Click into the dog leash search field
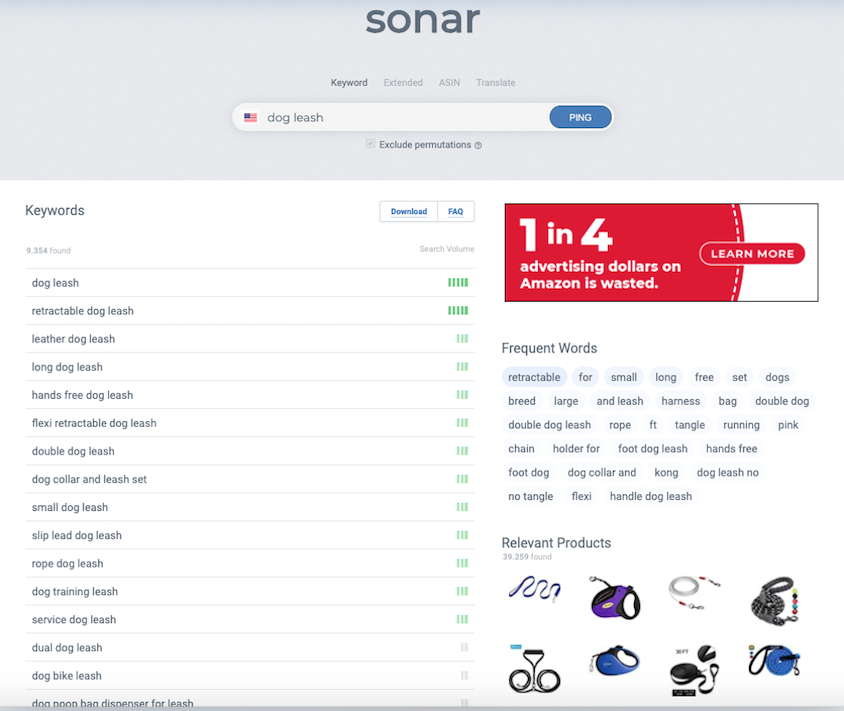 pyautogui.click(x=404, y=117)
